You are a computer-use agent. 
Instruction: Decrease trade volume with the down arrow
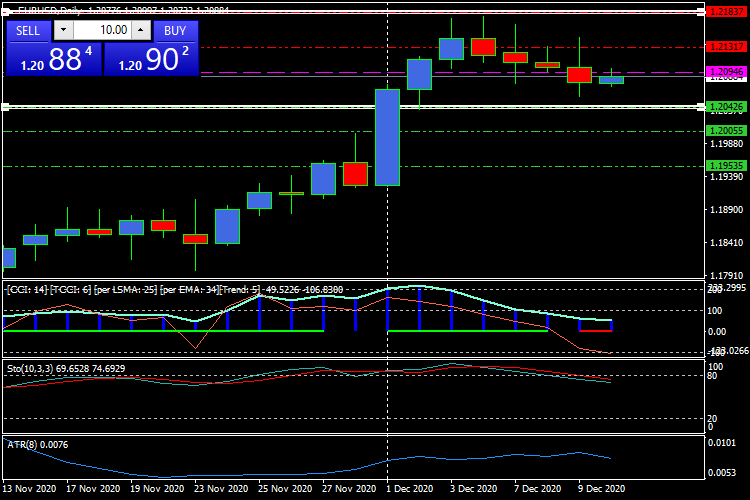[64, 30]
